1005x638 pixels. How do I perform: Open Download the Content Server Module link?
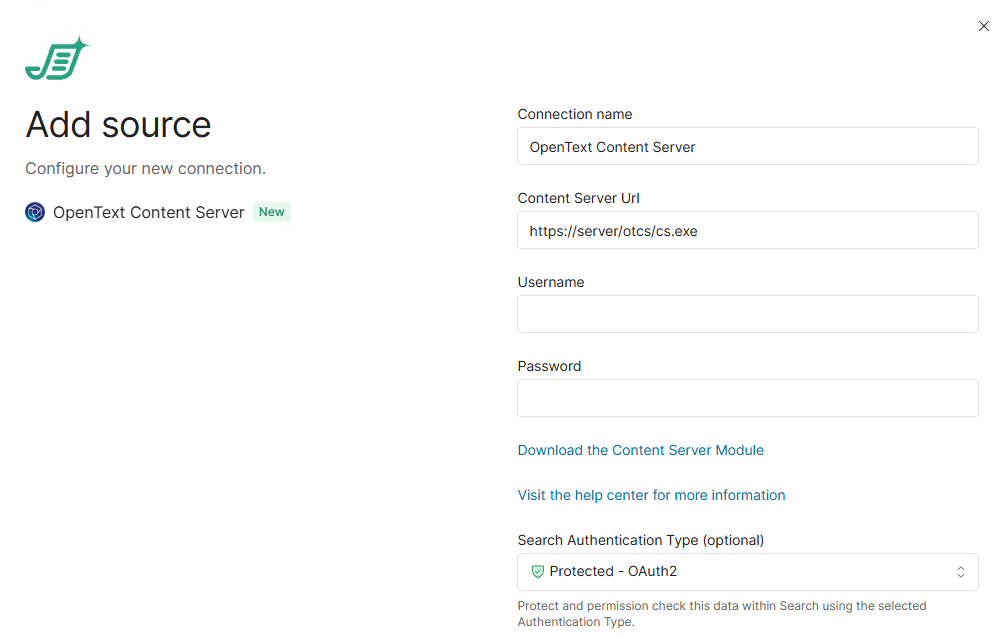[x=640, y=450]
